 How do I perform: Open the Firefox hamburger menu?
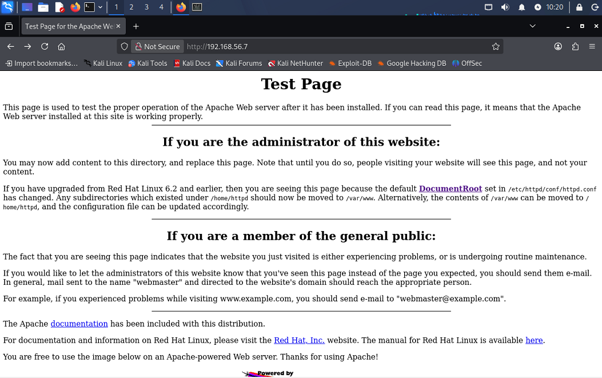pyautogui.click(x=592, y=46)
